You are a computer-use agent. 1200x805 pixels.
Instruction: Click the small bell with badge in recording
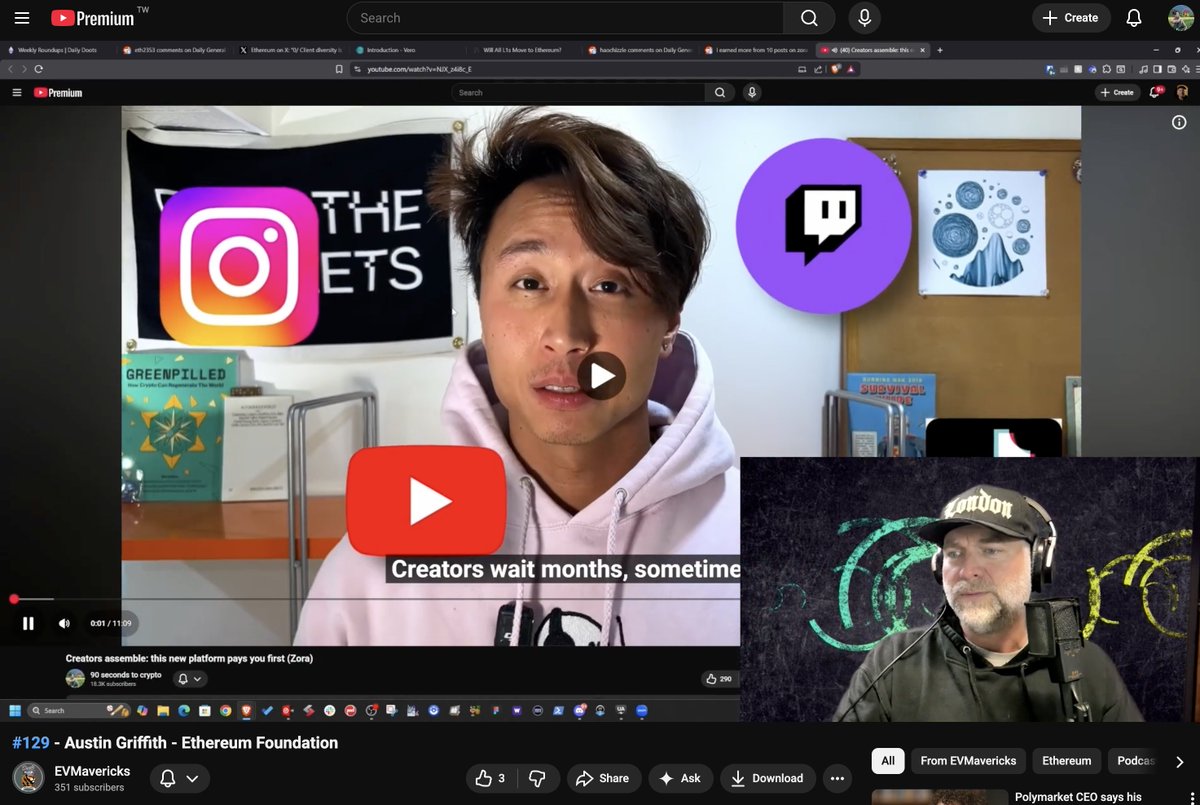[1156, 91]
